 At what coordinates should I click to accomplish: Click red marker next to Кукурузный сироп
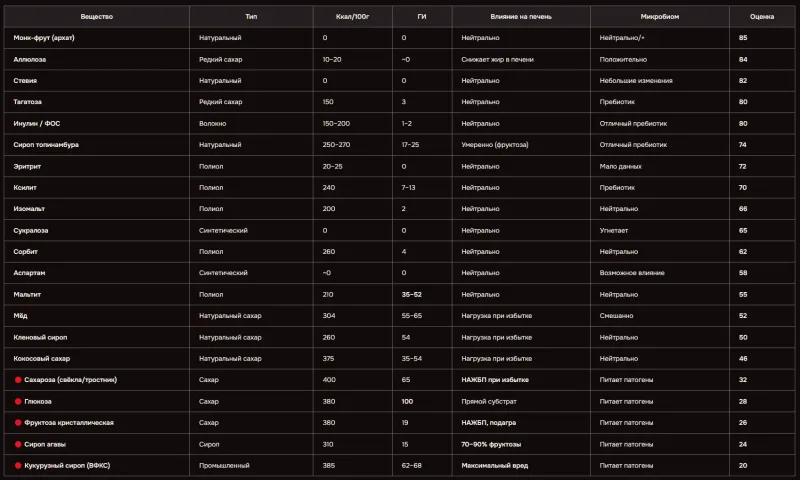[18, 466]
